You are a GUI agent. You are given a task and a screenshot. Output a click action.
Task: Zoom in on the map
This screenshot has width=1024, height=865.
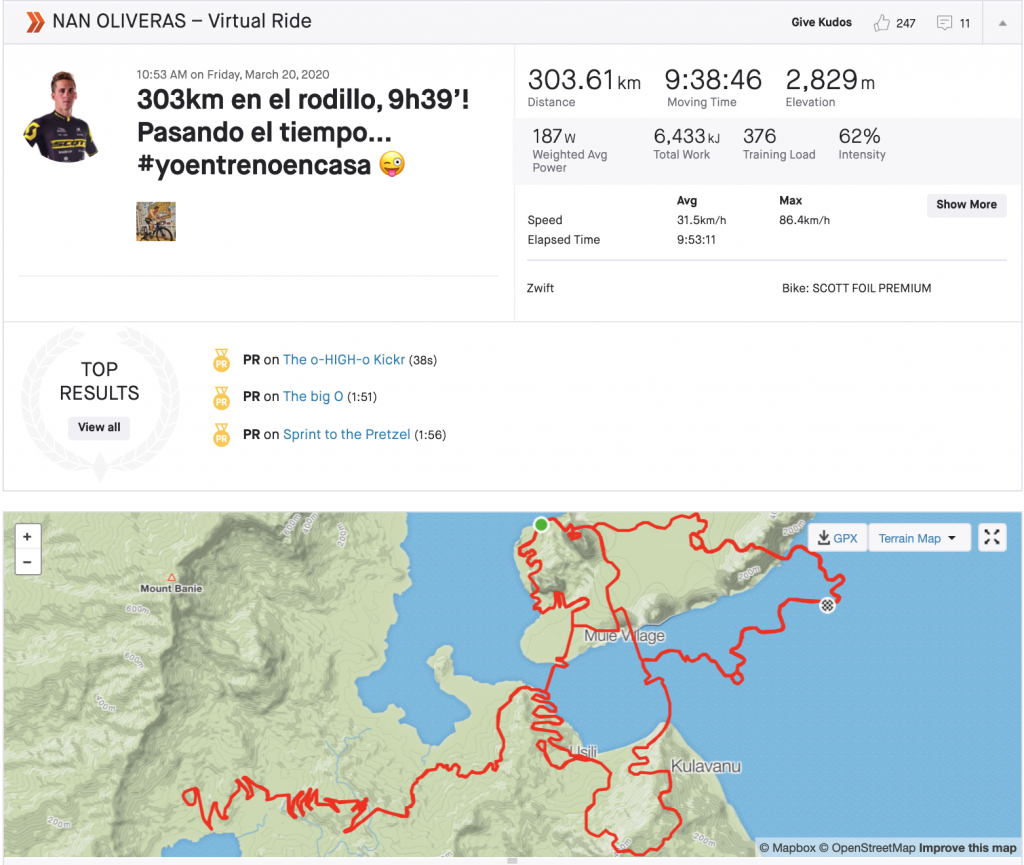point(27,537)
